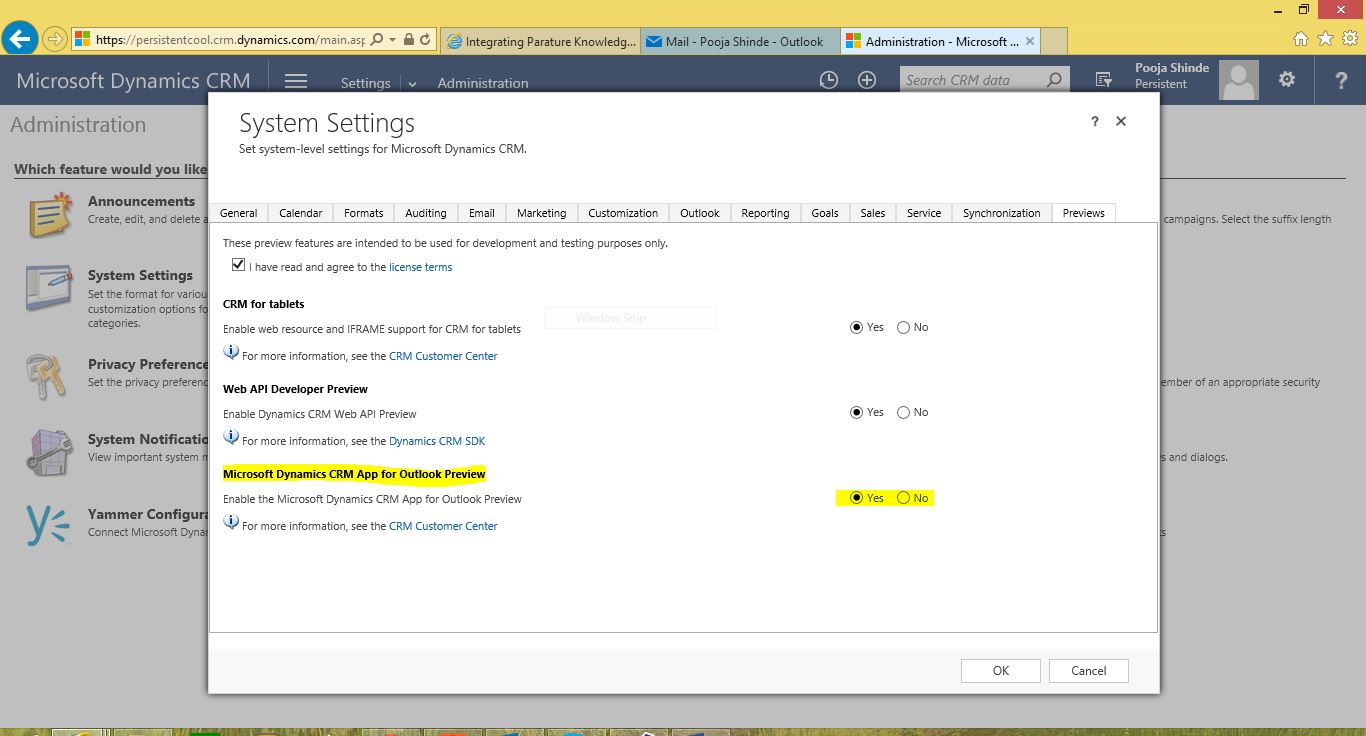Click the Yammer Configuration icon
Screen dimensions: 1366x736
tap(48, 526)
